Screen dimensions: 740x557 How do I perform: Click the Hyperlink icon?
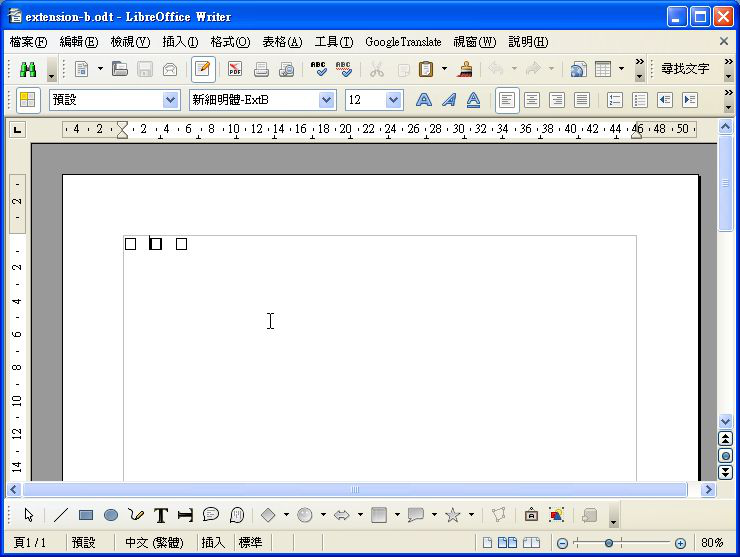click(x=579, y=69)
